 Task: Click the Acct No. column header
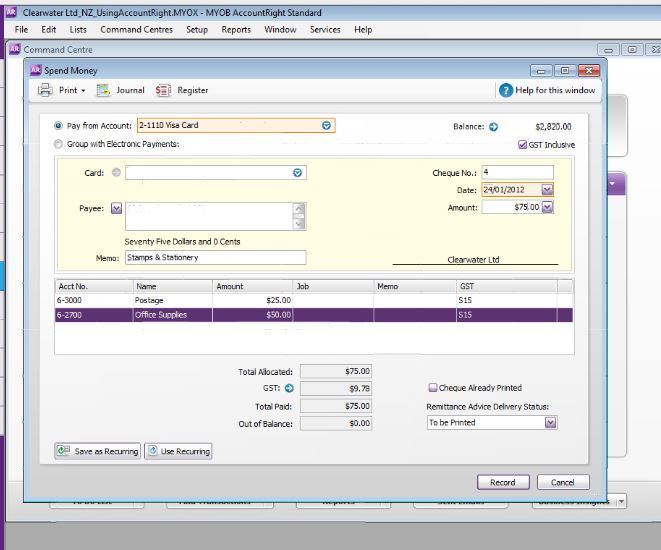tap(94, 286)
